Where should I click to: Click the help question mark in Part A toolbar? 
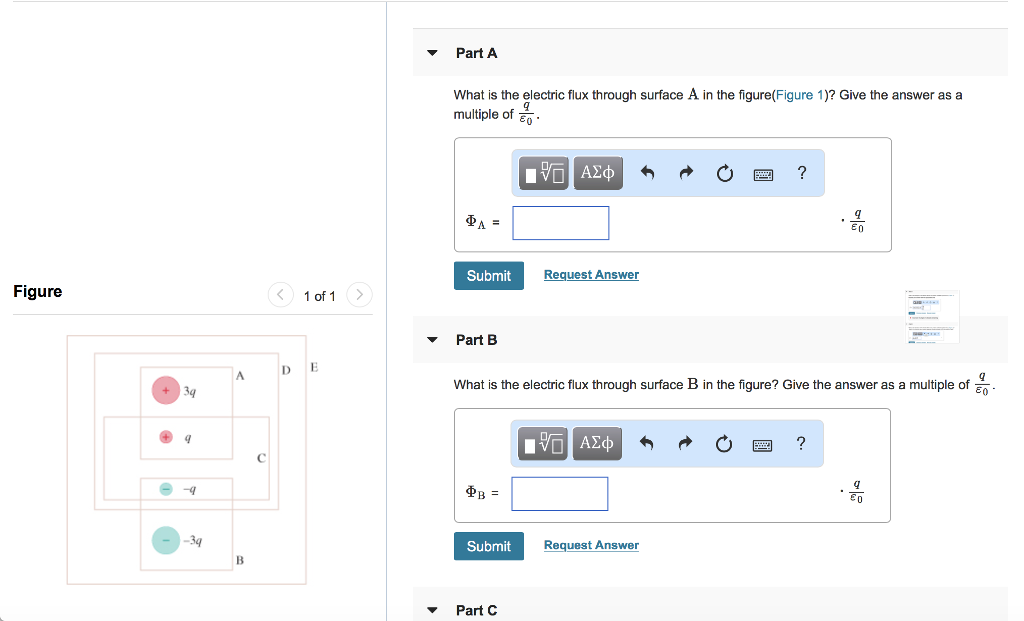coord(801,172)
